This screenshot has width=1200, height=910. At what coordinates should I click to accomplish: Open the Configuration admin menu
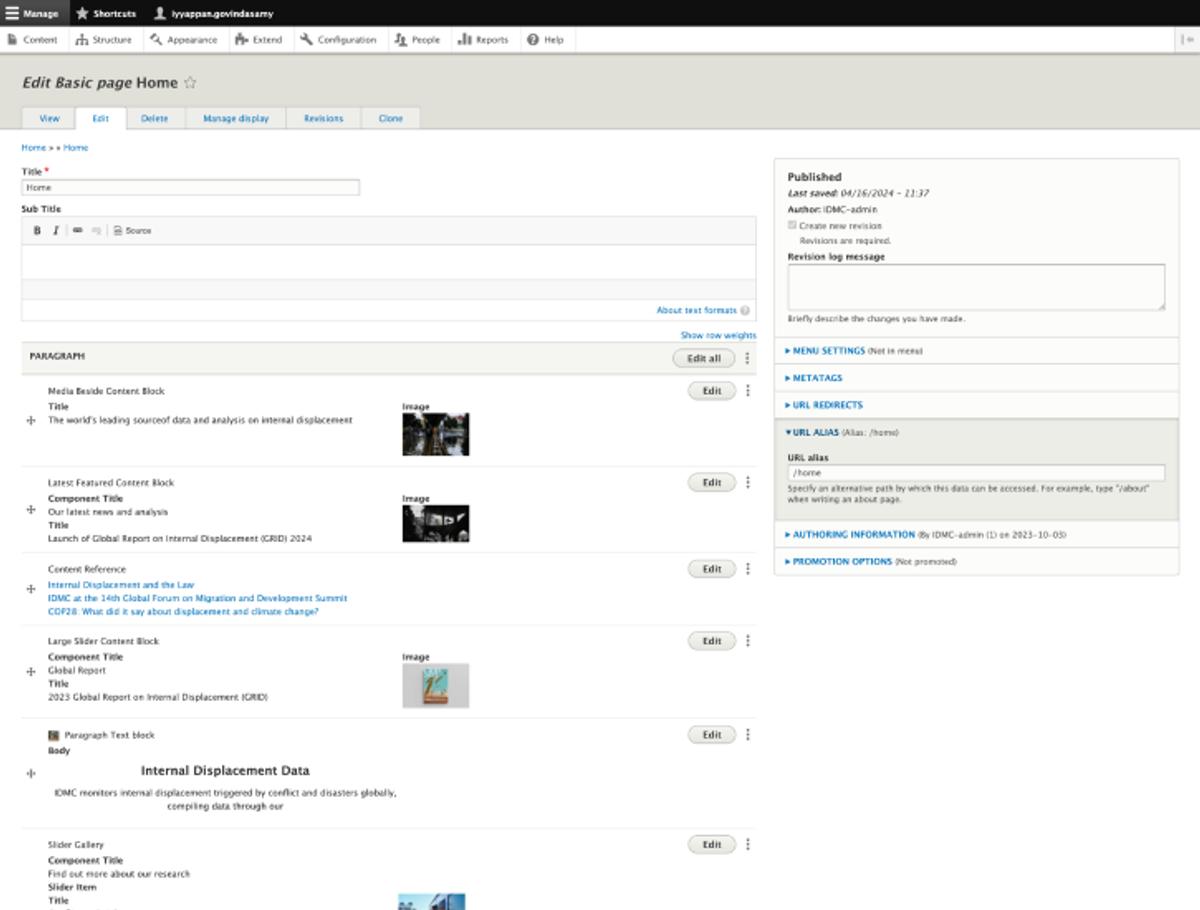click(338, 40)
